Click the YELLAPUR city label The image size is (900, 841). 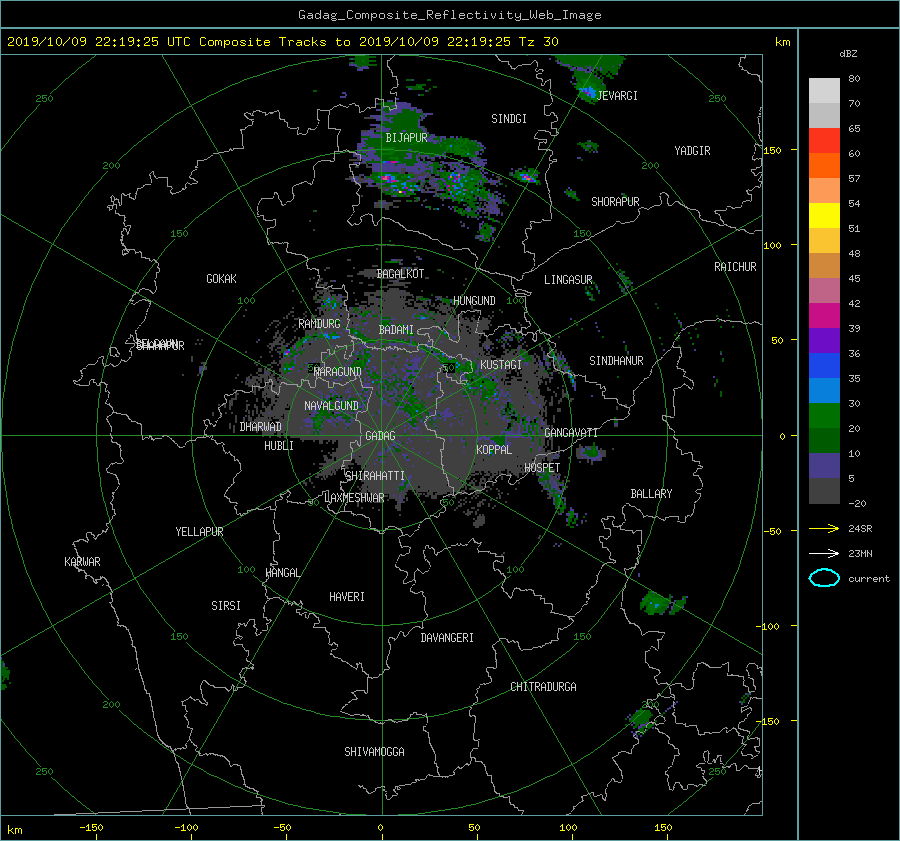[199, 532]
